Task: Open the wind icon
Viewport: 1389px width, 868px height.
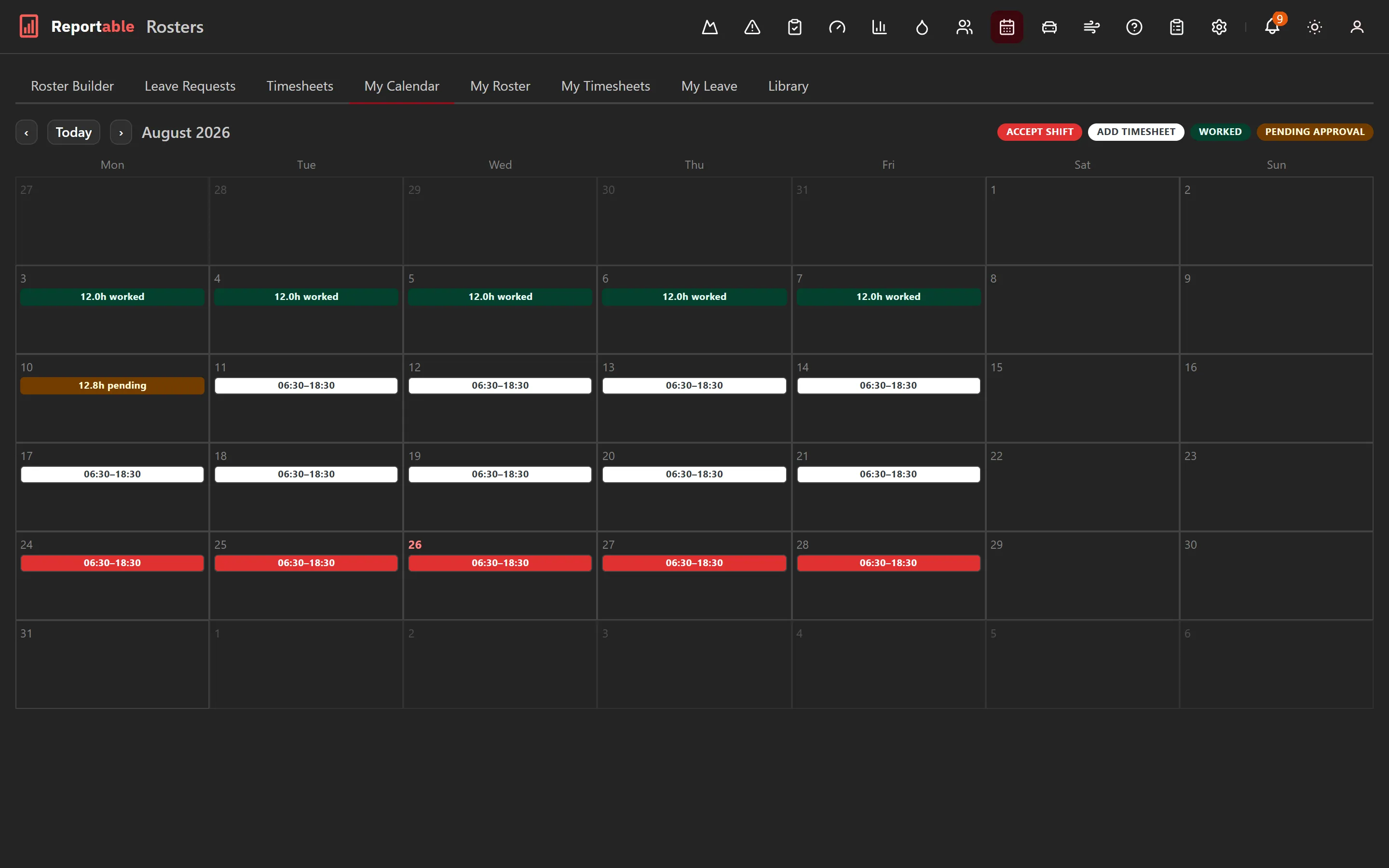Action: tap(1092, 27)
